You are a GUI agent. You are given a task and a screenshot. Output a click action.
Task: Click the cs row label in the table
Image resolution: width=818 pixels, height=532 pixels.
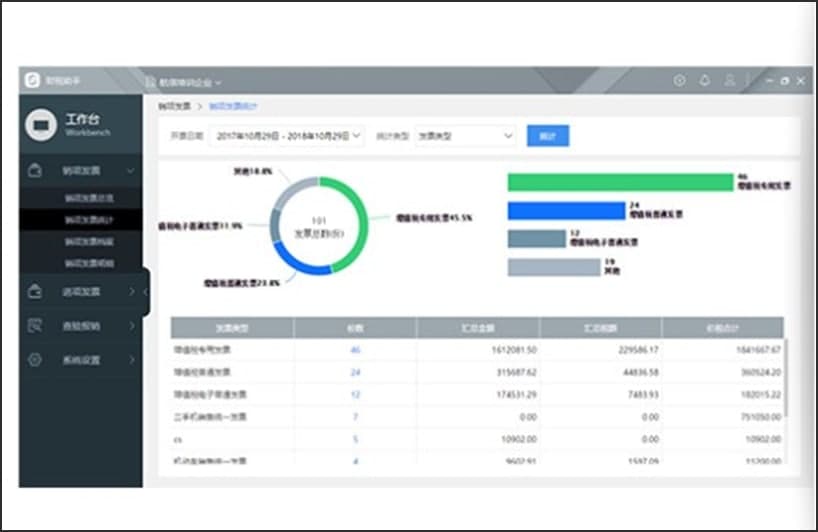[x=178, y=440]
